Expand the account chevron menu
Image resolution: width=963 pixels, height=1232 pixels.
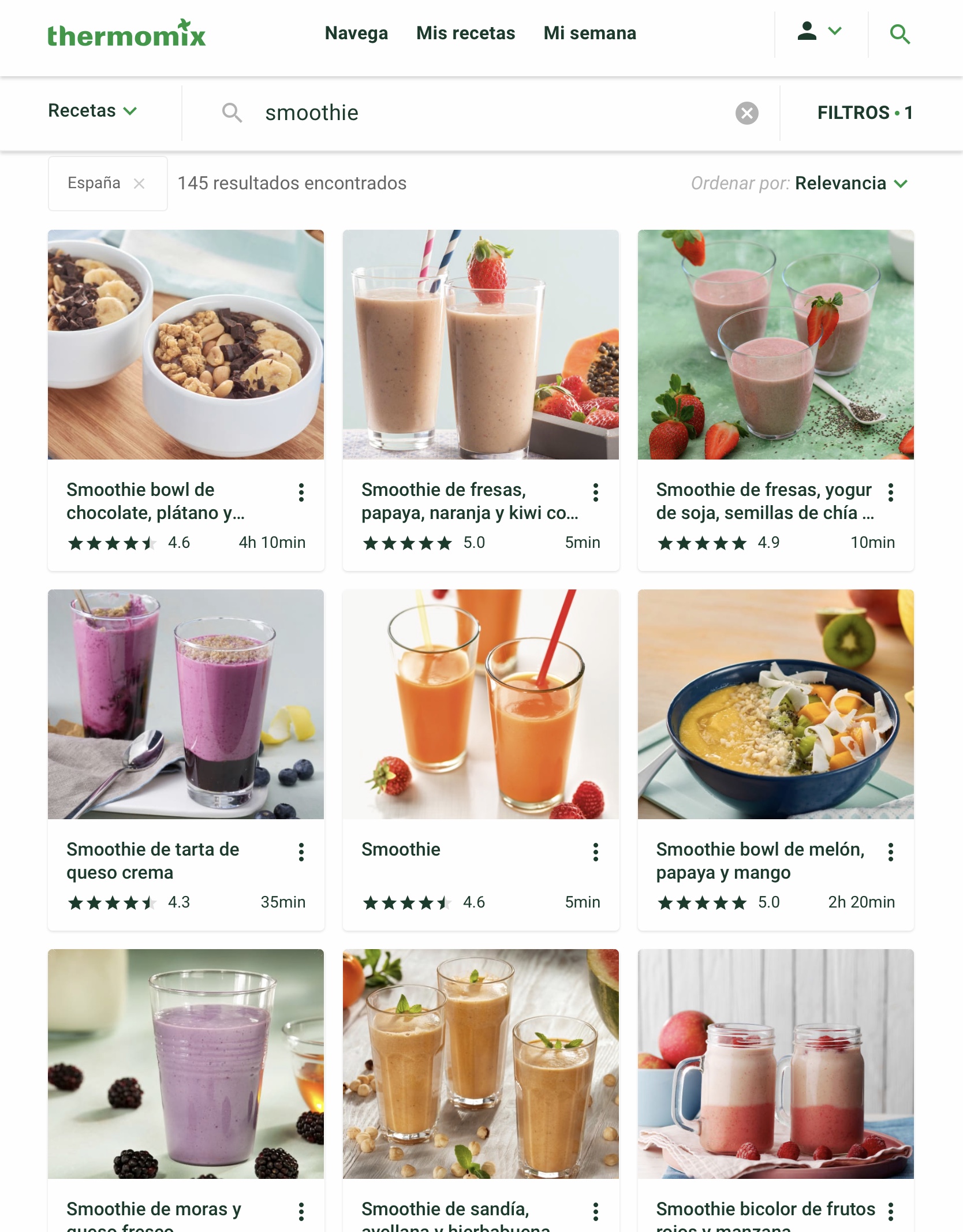pyautogui.click(x=834, y=31)
